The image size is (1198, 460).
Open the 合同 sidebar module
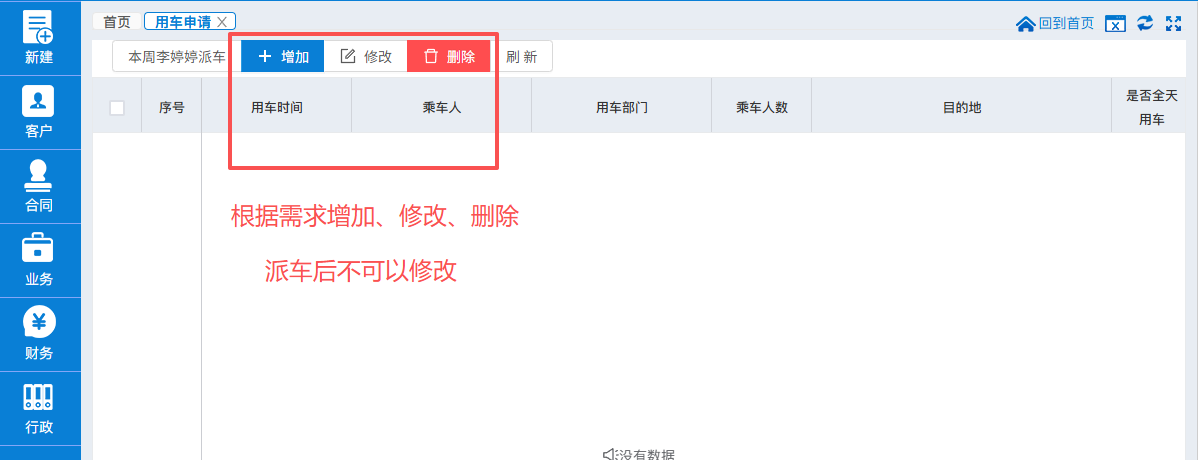(40, 186)
